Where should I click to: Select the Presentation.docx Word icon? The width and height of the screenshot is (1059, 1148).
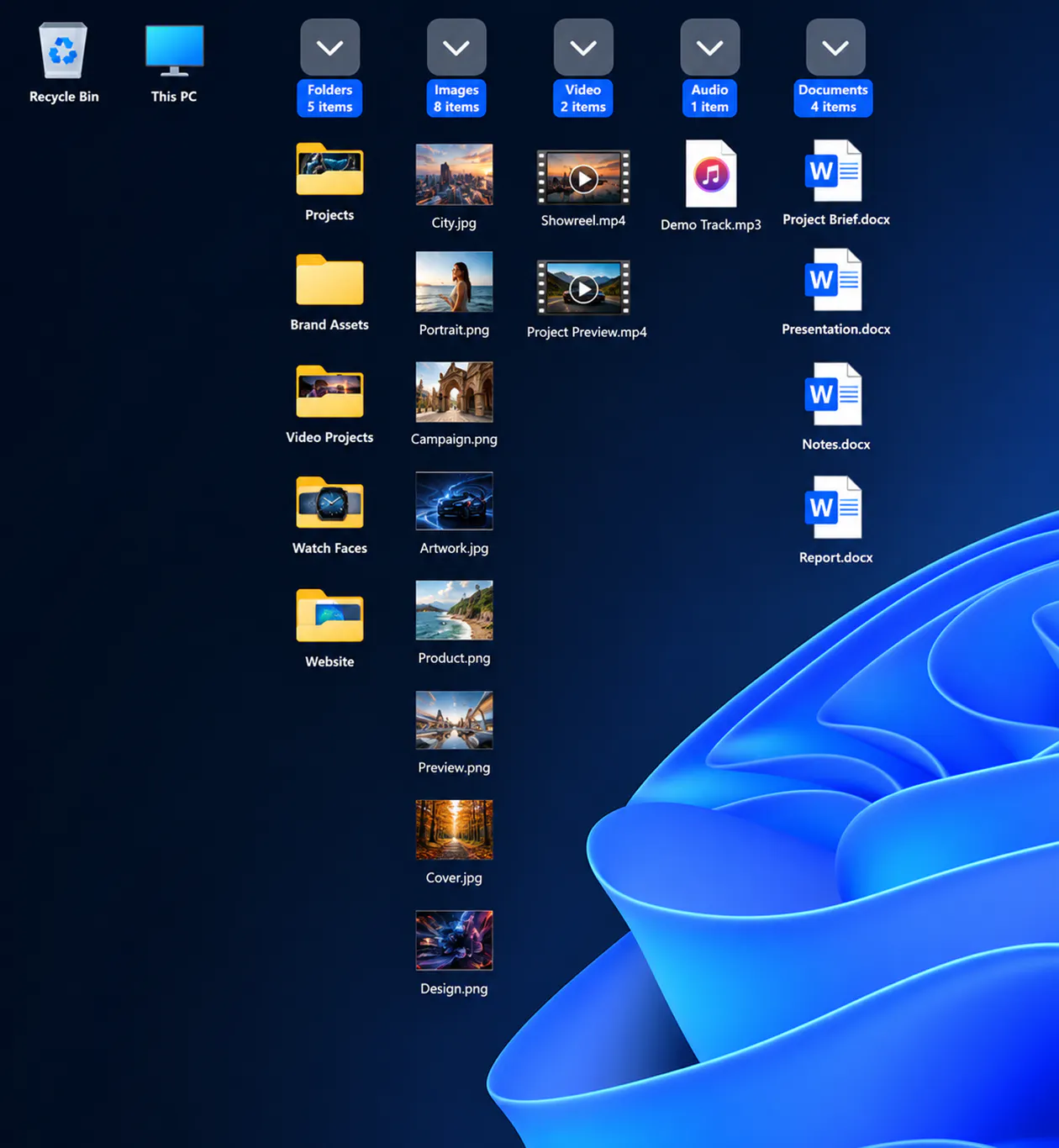click(x=834, y=279)
